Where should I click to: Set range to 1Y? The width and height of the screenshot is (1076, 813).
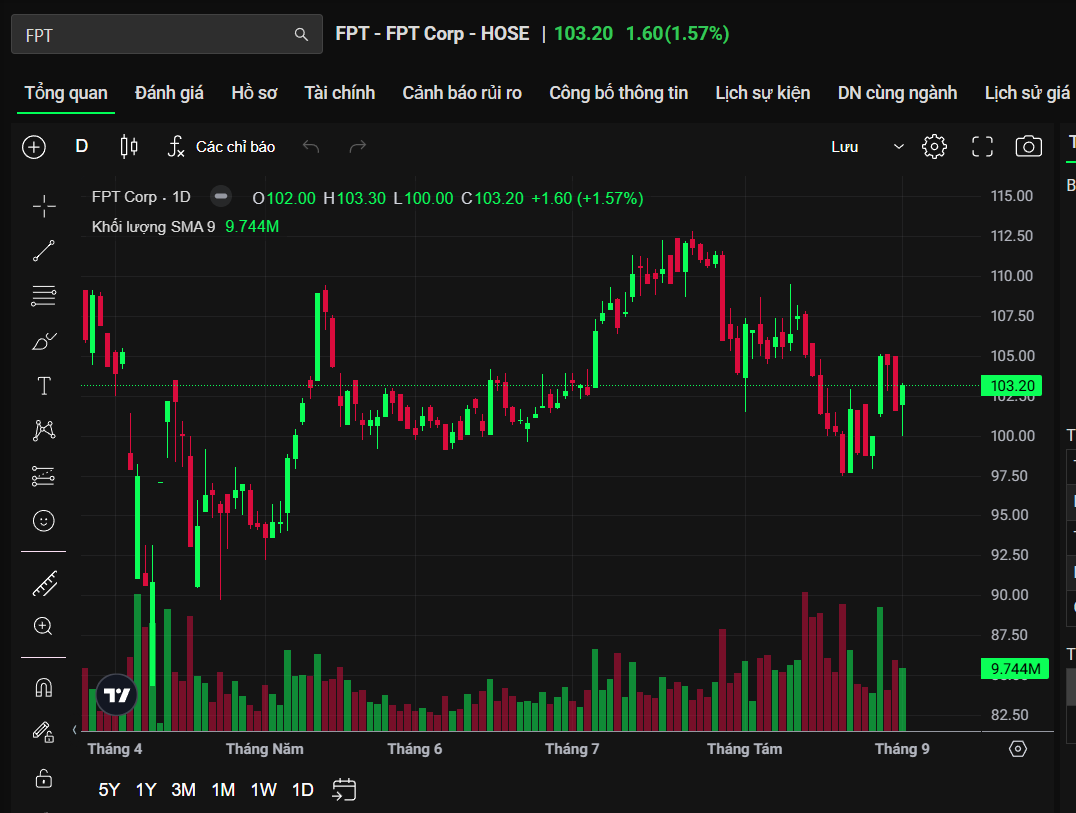[x=146, y=790]
